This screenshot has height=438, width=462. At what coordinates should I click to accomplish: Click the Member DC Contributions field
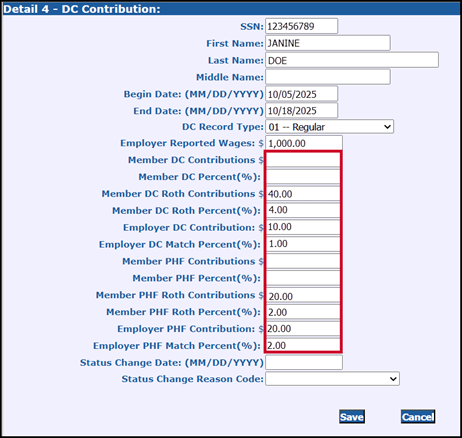(x=303, y=160)
